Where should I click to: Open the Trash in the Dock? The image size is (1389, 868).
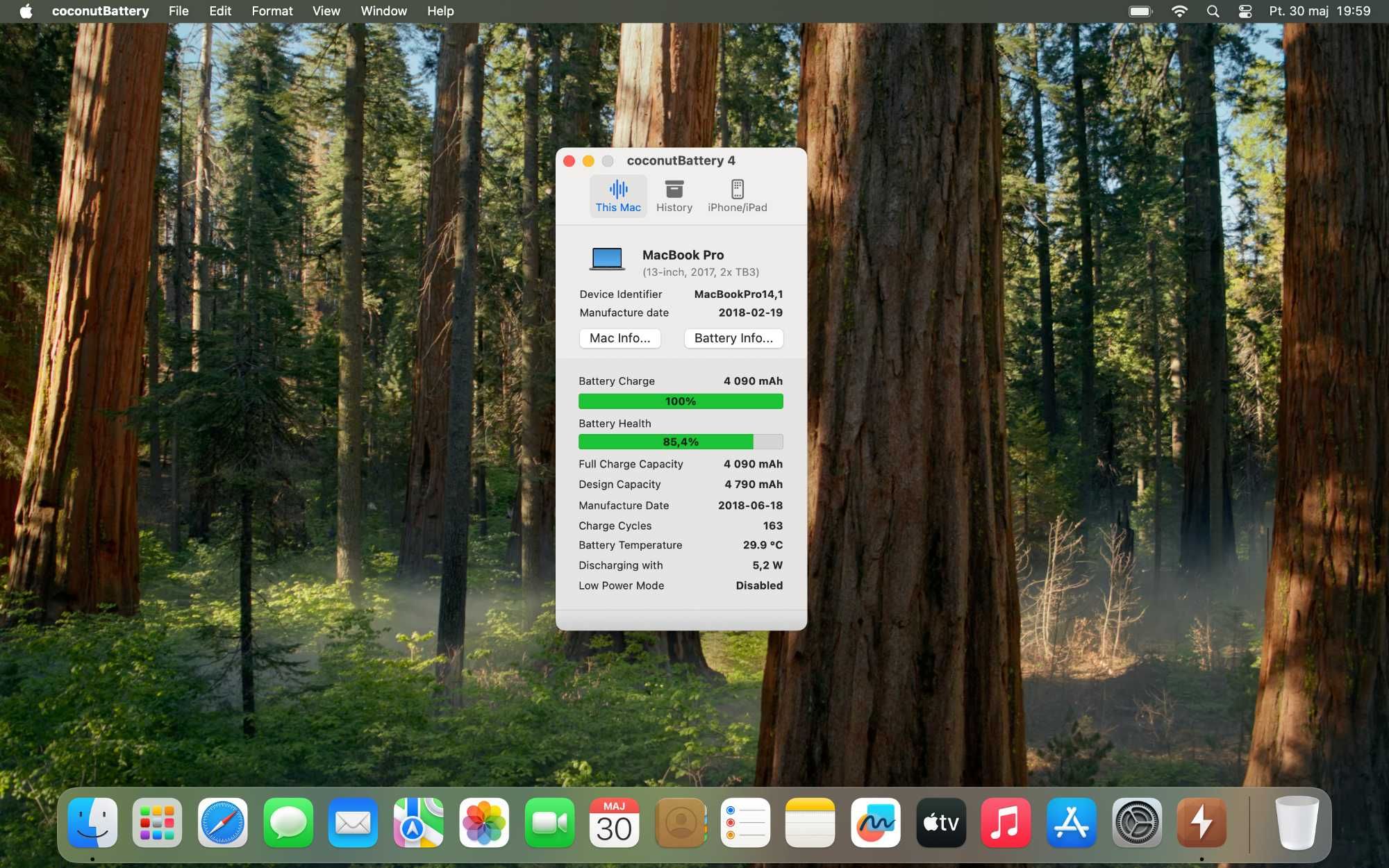point(1297,823)
